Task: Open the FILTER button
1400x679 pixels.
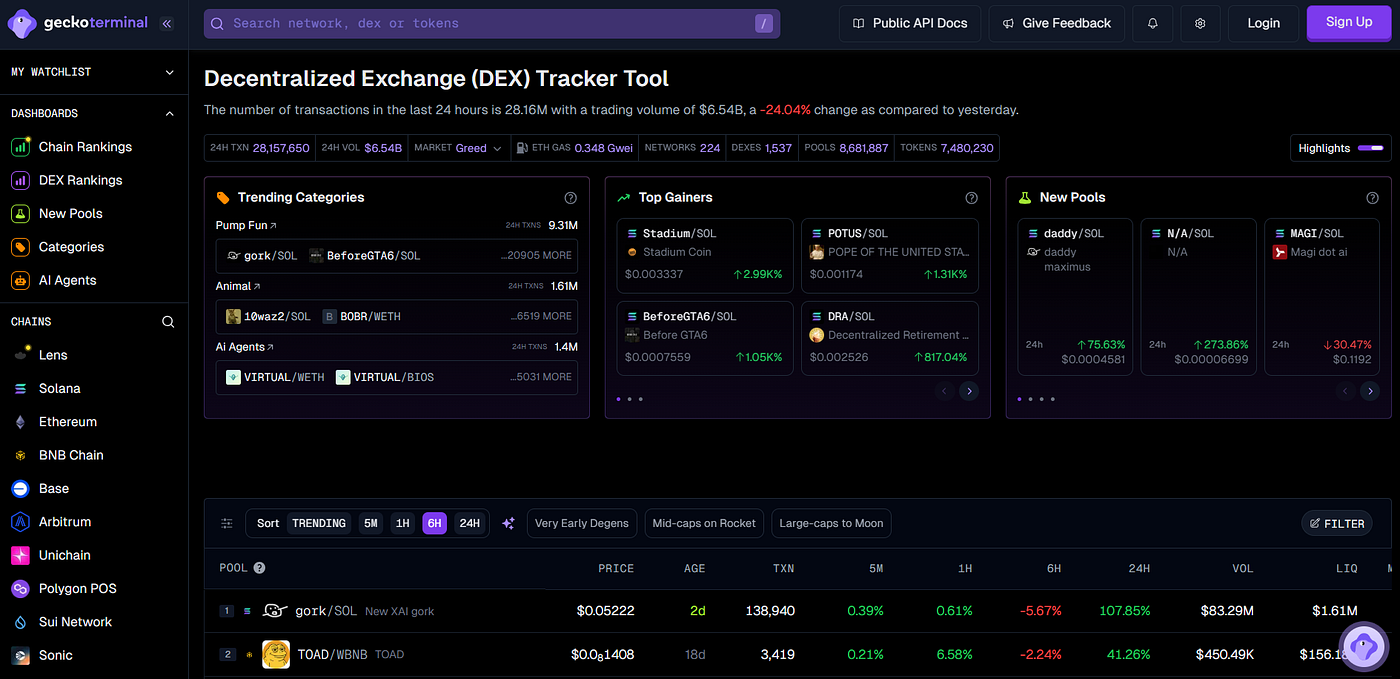Action: (x=1337, y=523)
